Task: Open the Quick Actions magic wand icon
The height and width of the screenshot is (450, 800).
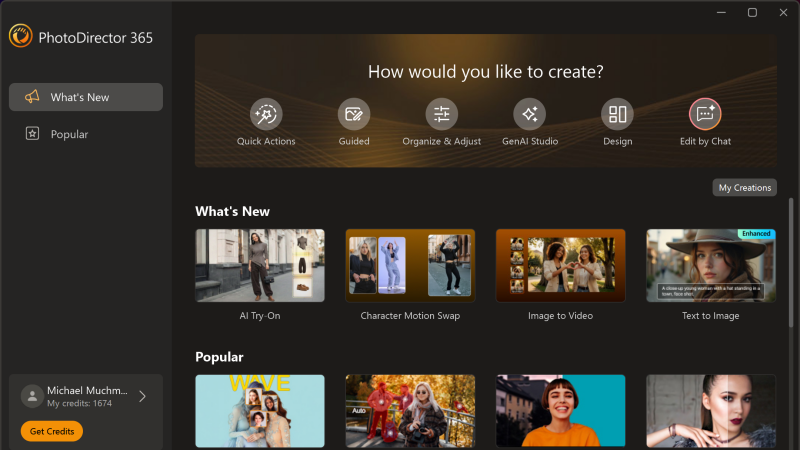Action: click(266, 114)
